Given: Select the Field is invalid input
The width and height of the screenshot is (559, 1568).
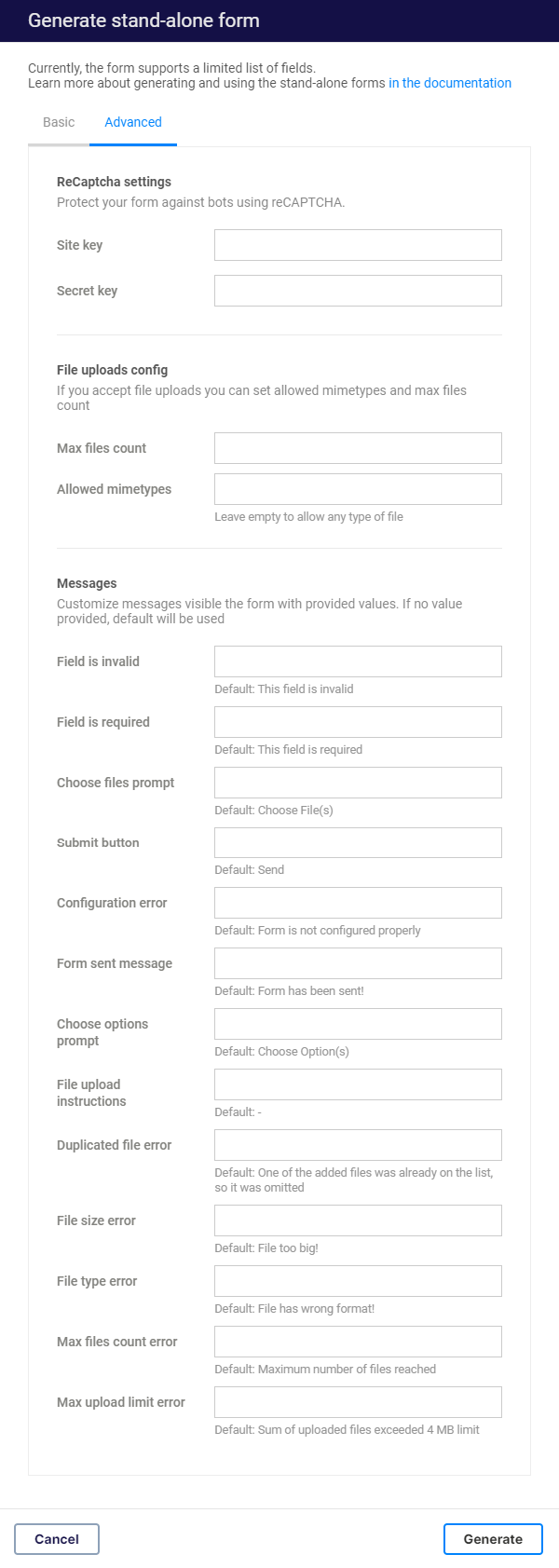Looking at the screenshot, I should point(358,661).
